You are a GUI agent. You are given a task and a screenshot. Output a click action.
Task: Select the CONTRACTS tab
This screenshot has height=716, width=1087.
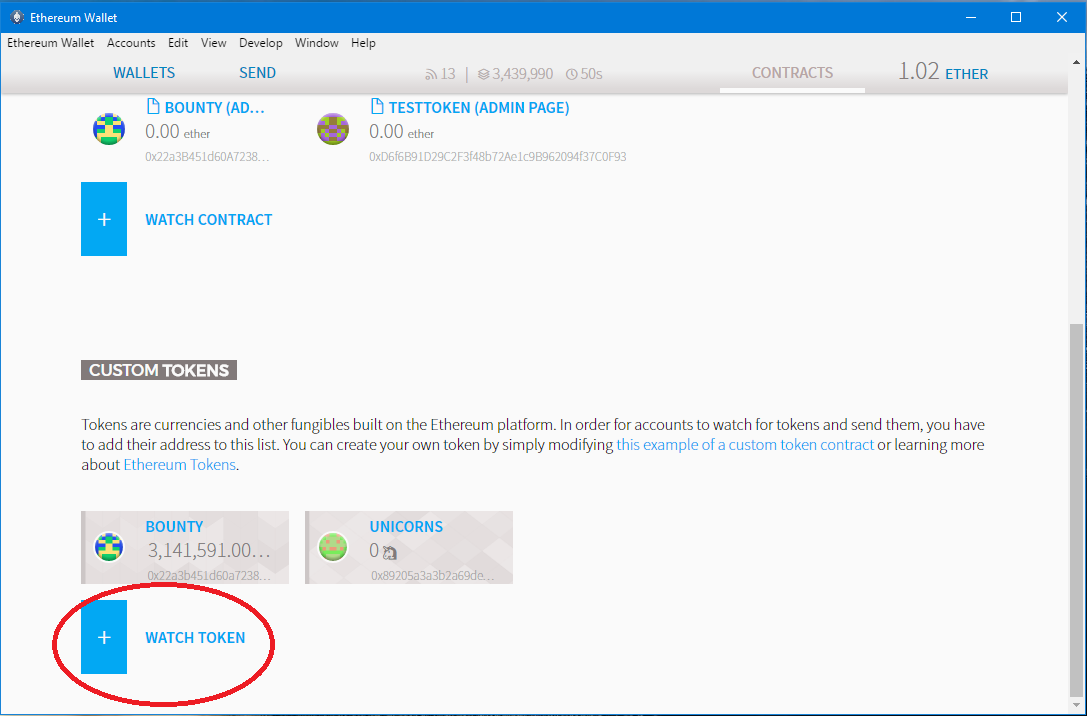[792, 73]
